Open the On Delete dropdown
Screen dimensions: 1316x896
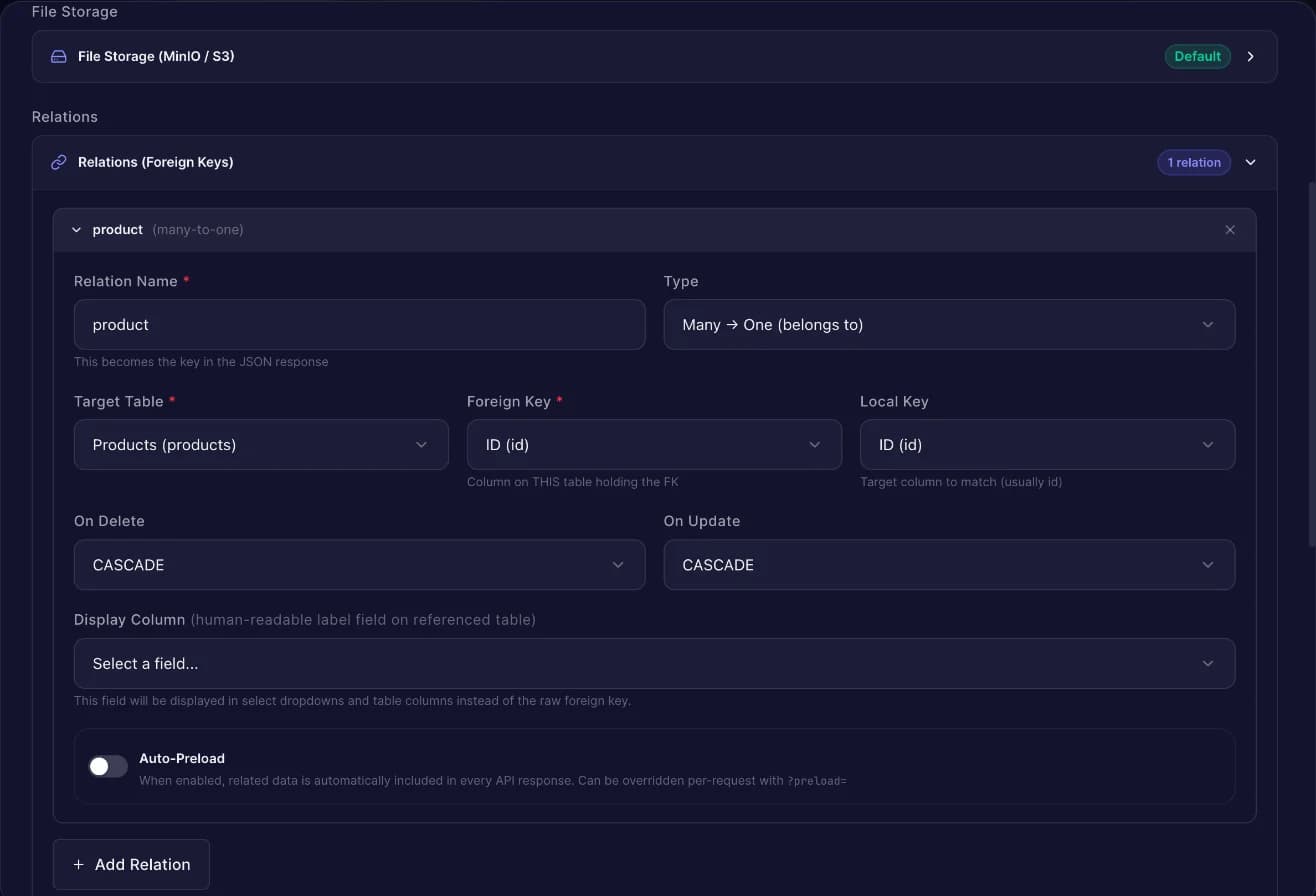[359, 565]
